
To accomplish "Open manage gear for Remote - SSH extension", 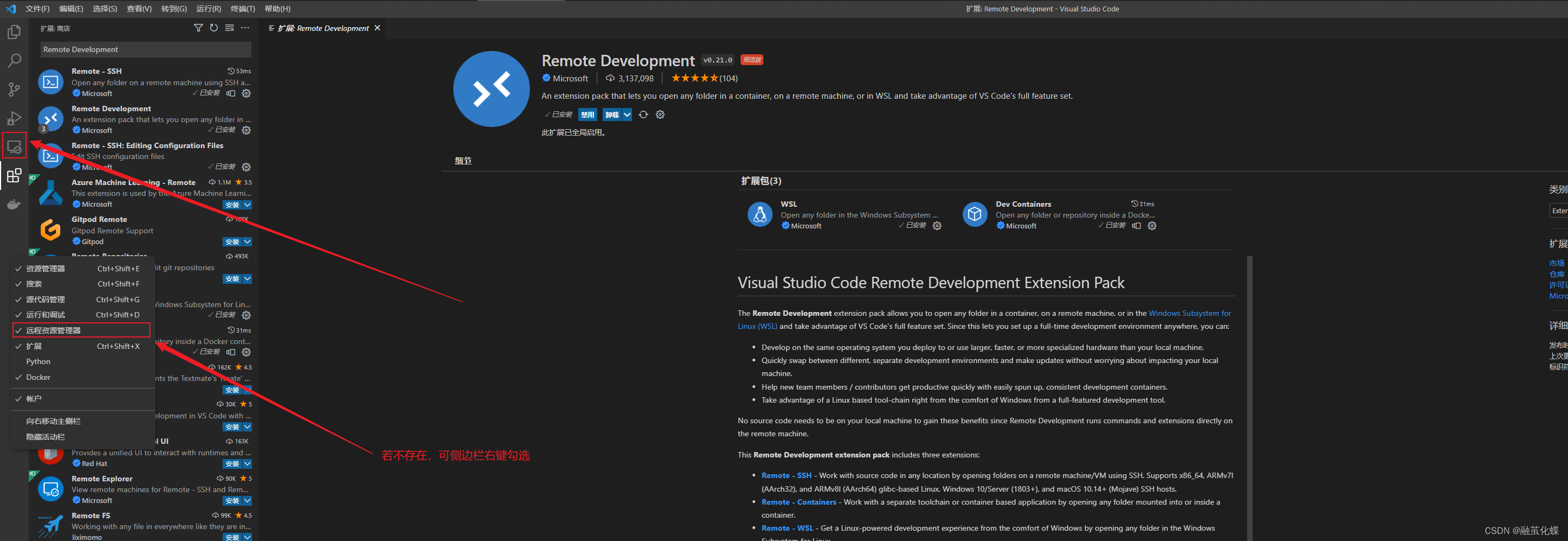I will [246, 93].
